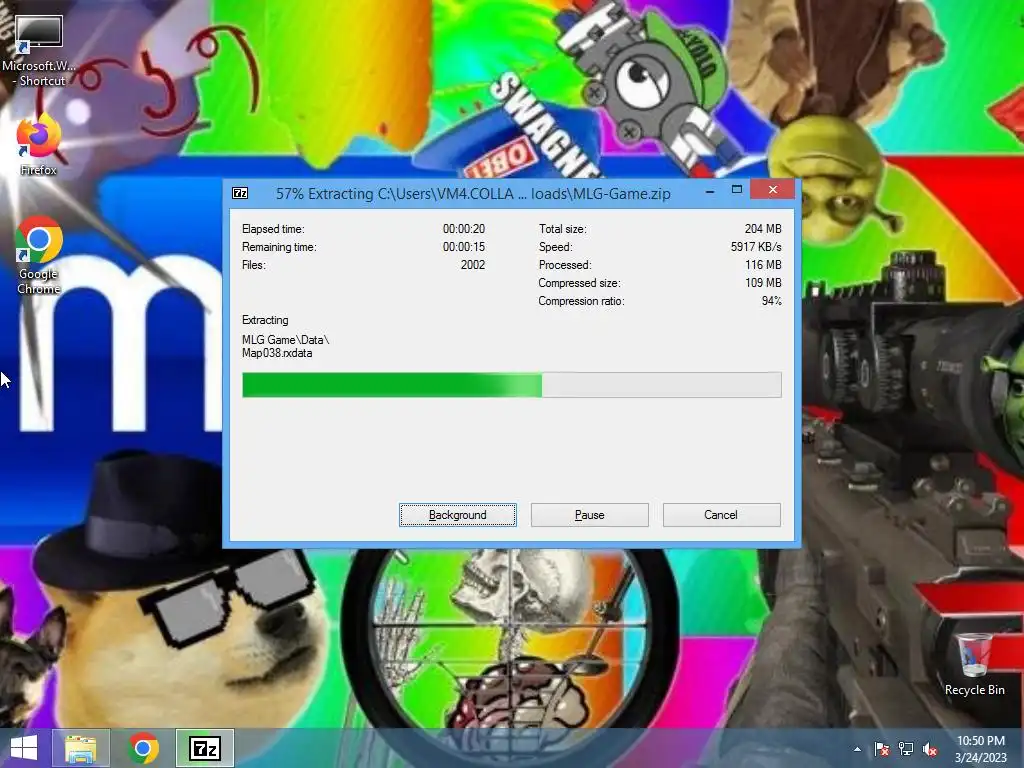Click the file name Map038.rxdata
This screenshot has height=768, width=1024.
(277, 353)
